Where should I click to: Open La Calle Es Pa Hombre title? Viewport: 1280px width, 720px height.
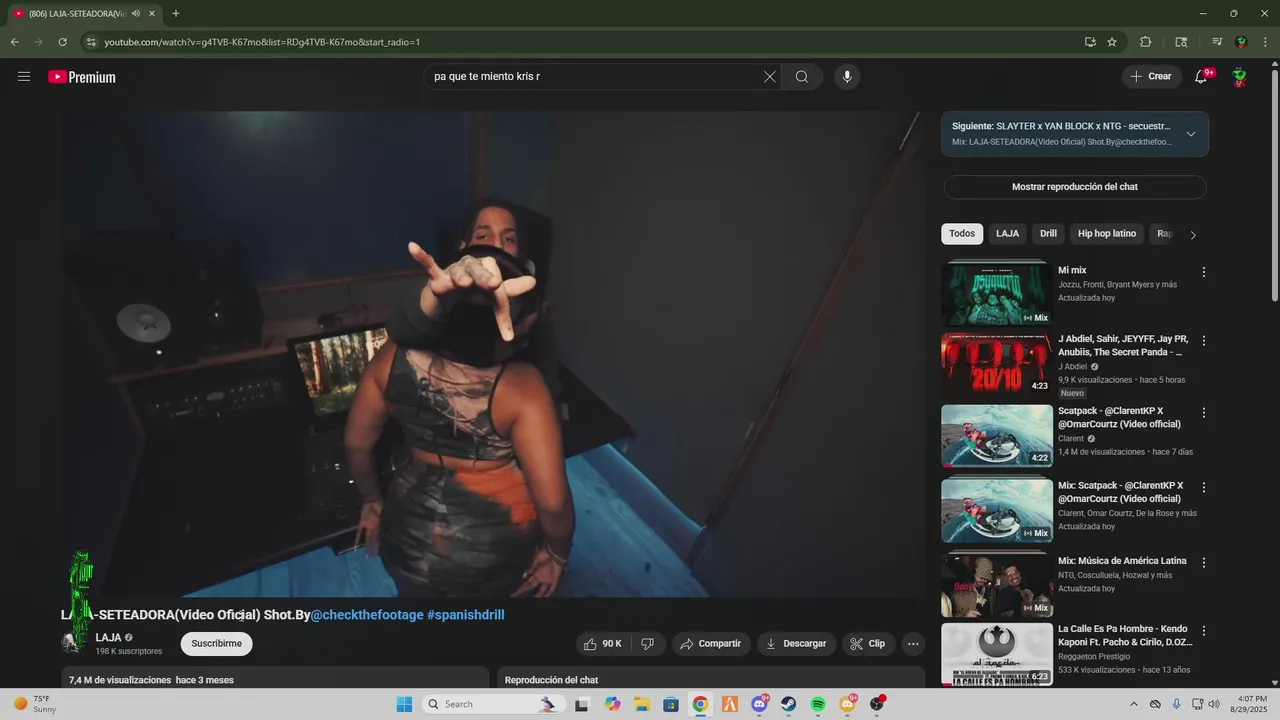point(1125,636)
